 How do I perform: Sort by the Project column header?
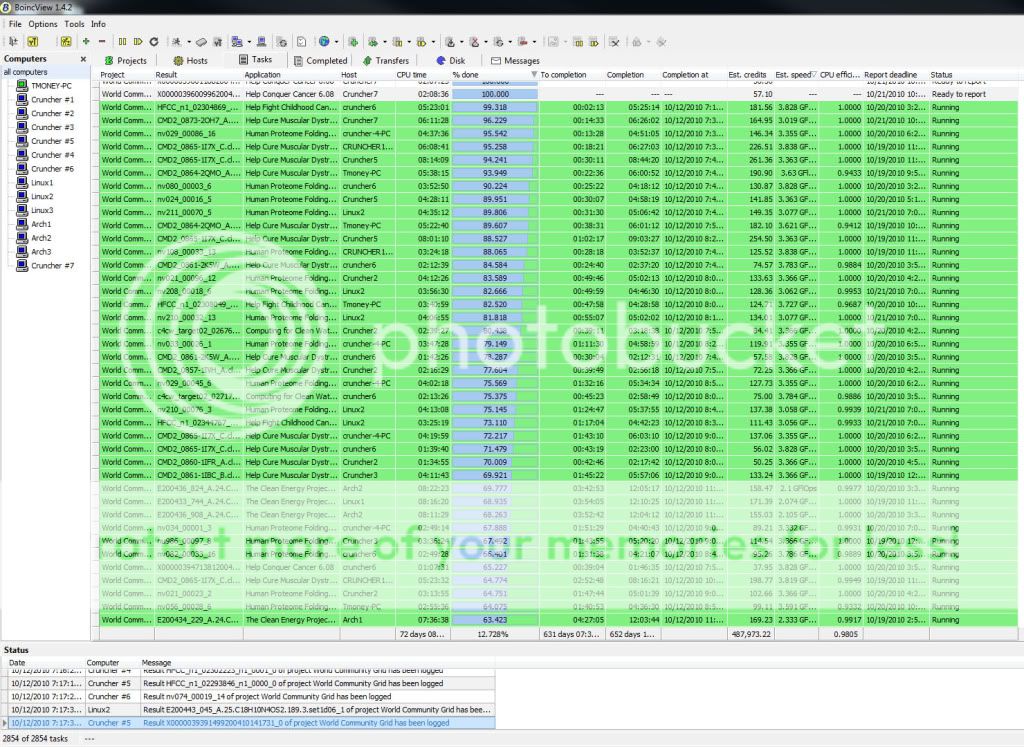pos(127,75)
